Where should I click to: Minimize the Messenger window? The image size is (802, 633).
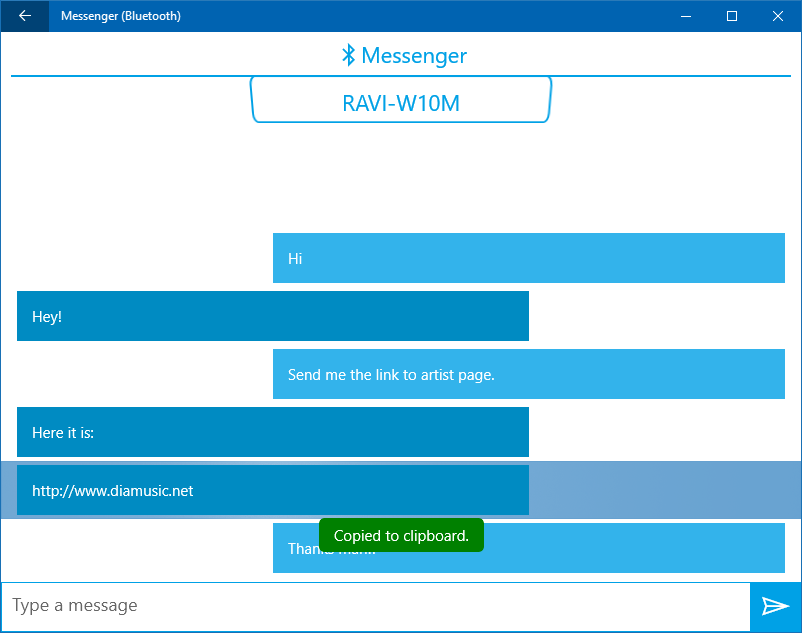686,16
